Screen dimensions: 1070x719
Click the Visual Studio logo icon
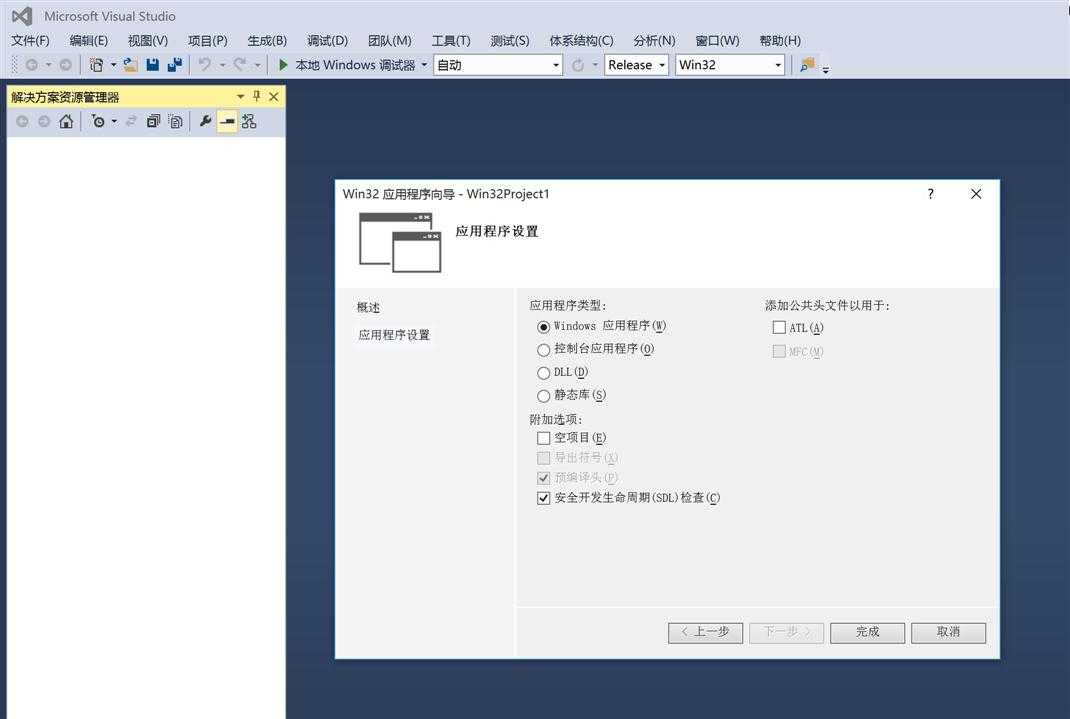(x=22, y=16)
